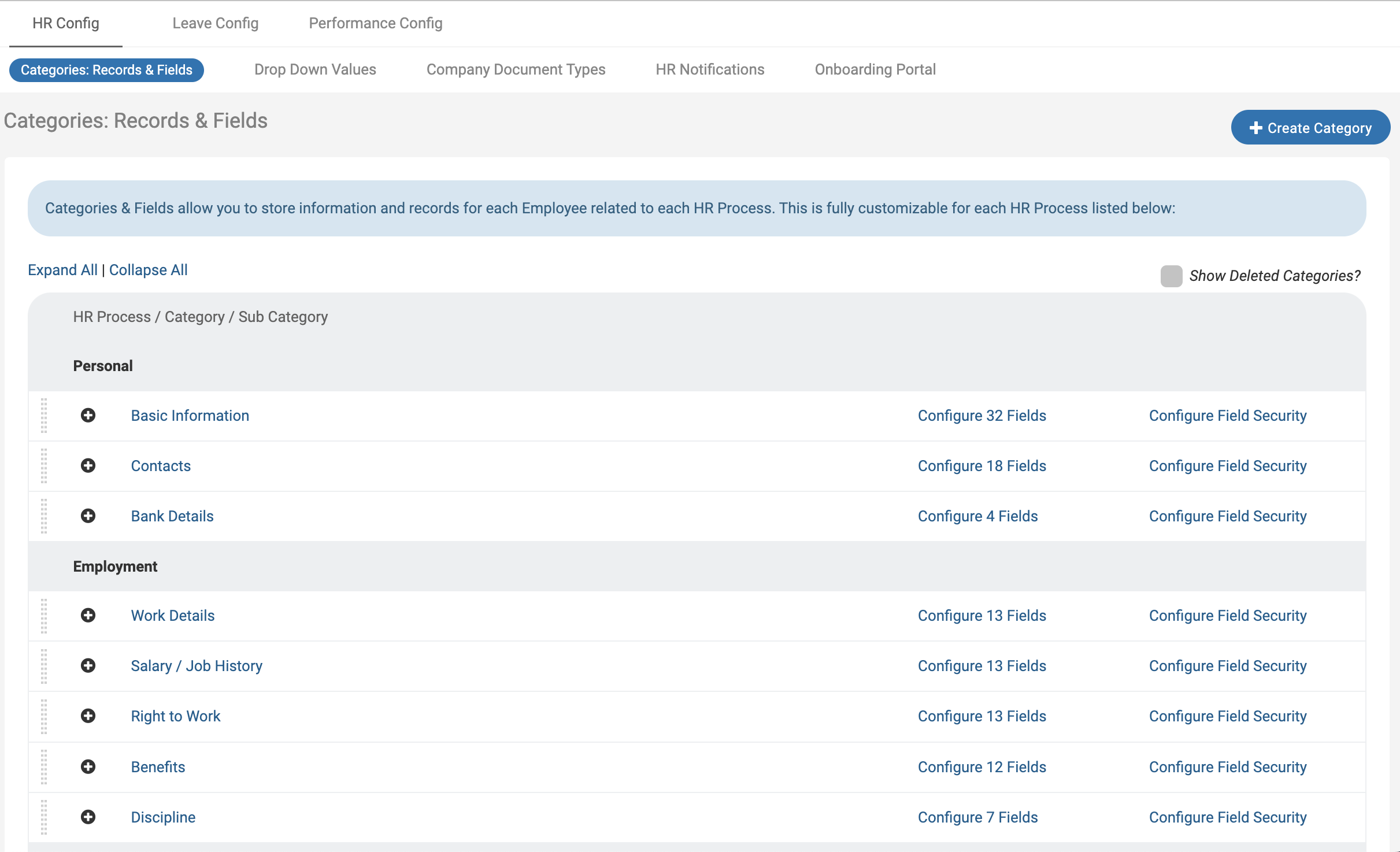This screenshot has width=1400, height=852.
Task: Expand the Basic Information category
Action: 88,415
